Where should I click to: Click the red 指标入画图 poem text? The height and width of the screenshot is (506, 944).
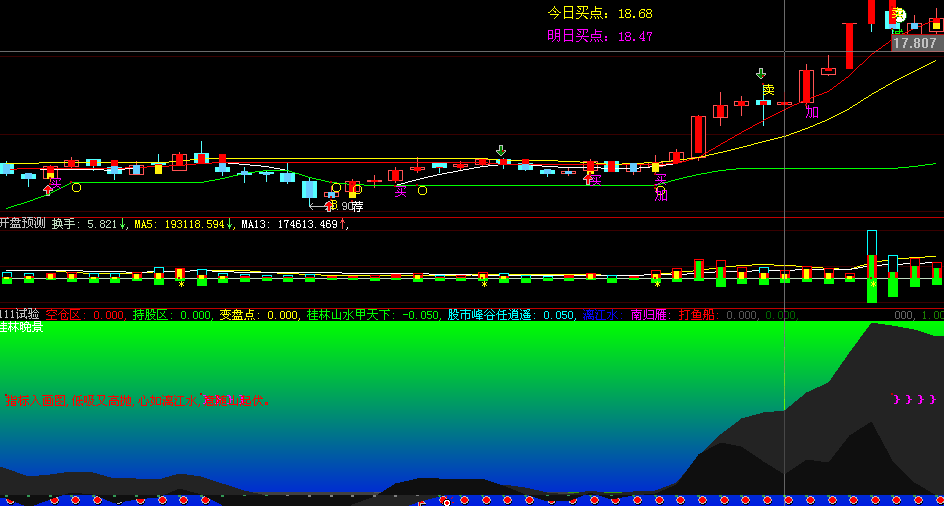point(138,401)
